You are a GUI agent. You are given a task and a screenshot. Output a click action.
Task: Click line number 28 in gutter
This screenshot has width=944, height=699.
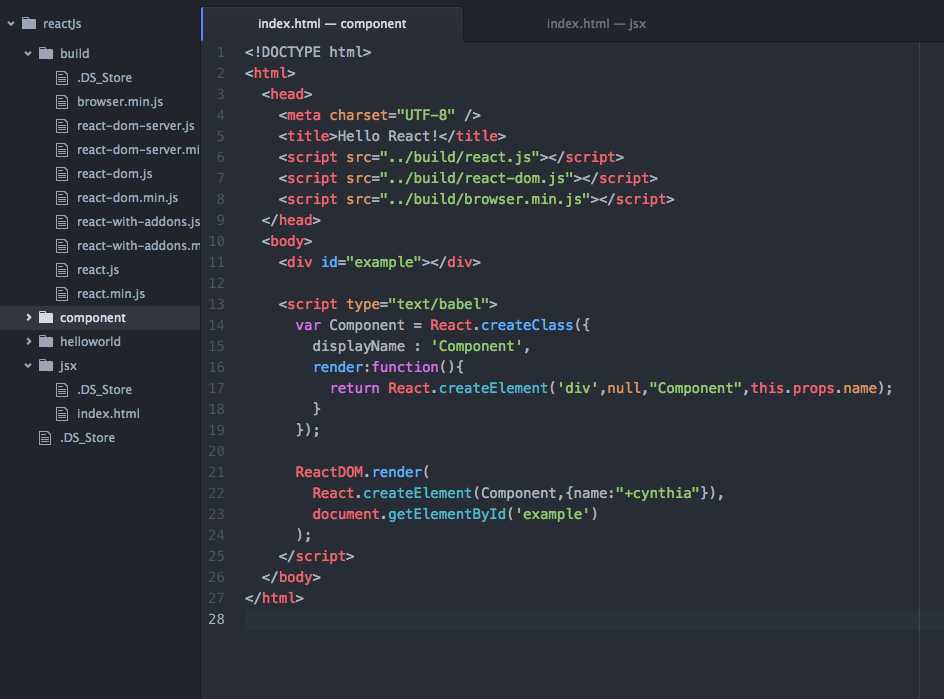[216, 619]
